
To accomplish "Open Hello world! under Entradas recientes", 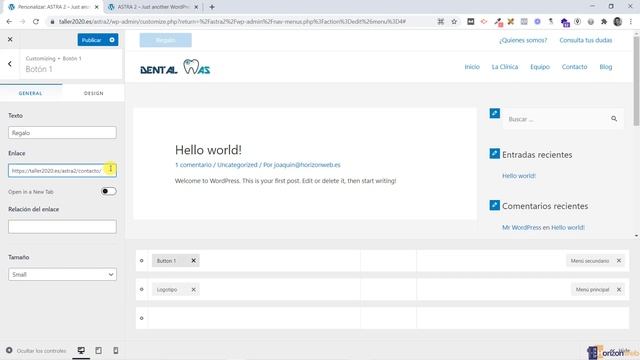I will pos(519,176).
